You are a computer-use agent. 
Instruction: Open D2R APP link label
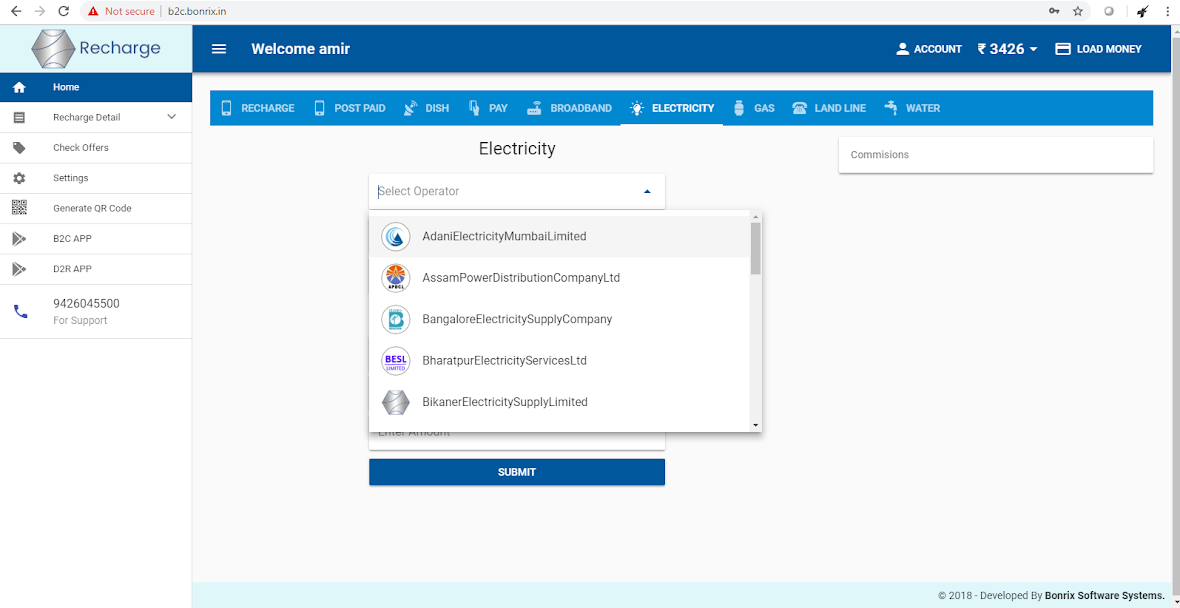(72, 269)
